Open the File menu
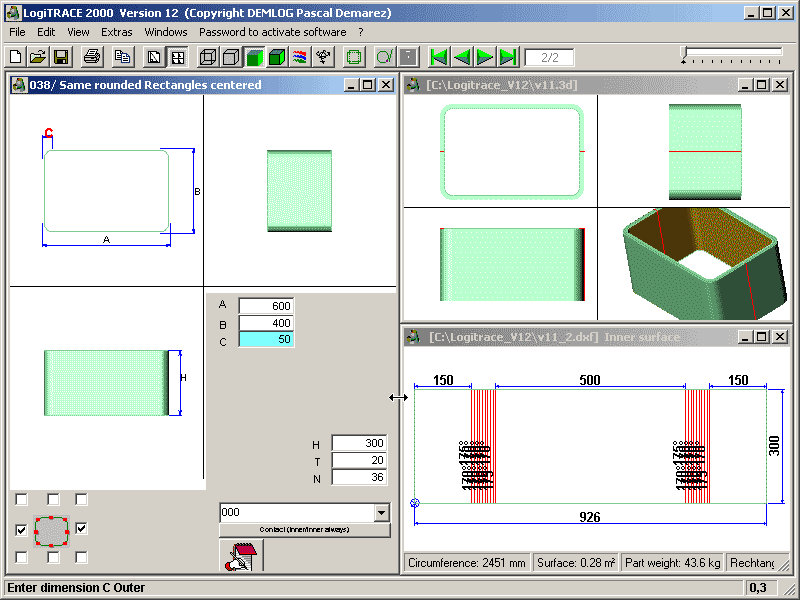The width and height of the screenshot is (800, 600). [17, 32]
